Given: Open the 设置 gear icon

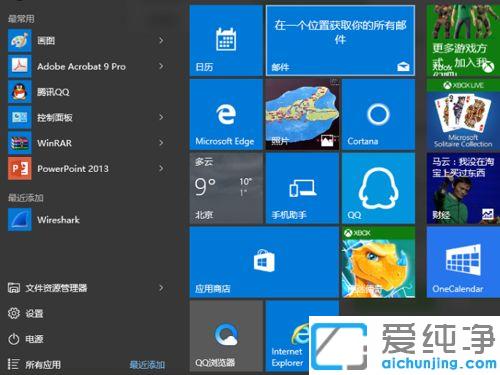Looking at the screenshot, I should 14,313.
